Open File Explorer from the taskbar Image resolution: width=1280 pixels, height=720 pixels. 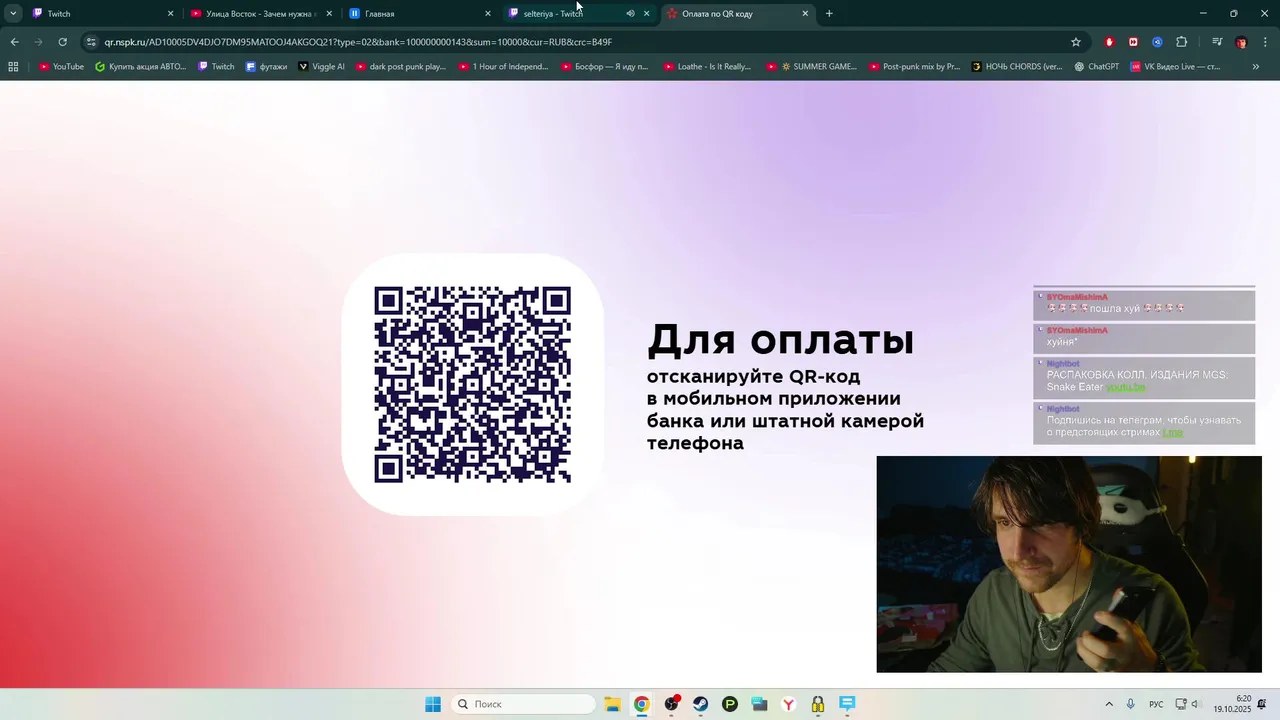point(612,704)
